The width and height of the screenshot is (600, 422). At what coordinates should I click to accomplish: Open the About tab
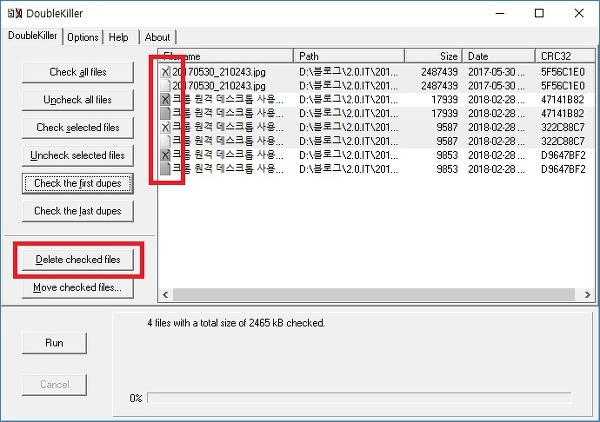tap(157, 37)
